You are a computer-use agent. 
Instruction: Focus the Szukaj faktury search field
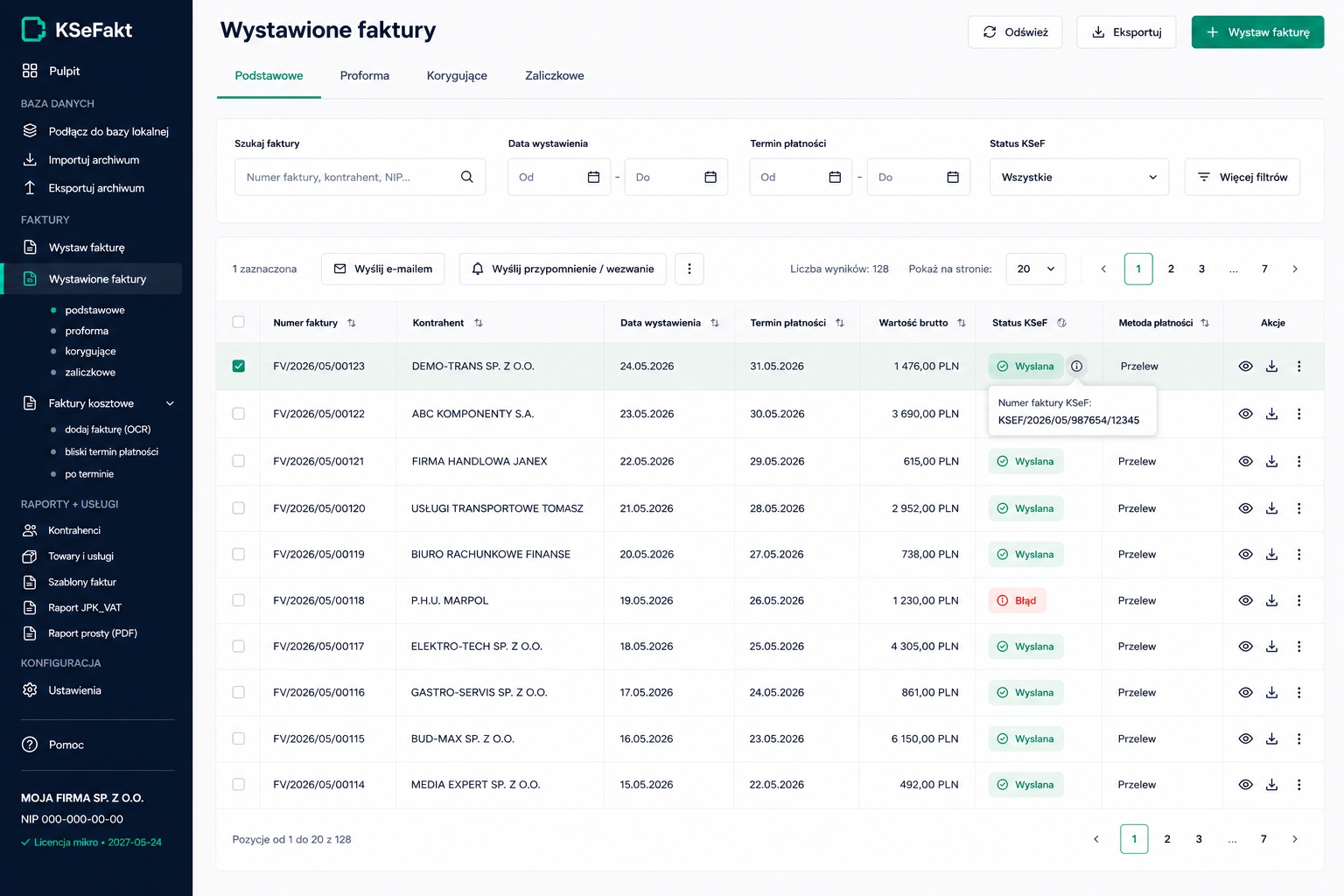click(x=360, y=177)
